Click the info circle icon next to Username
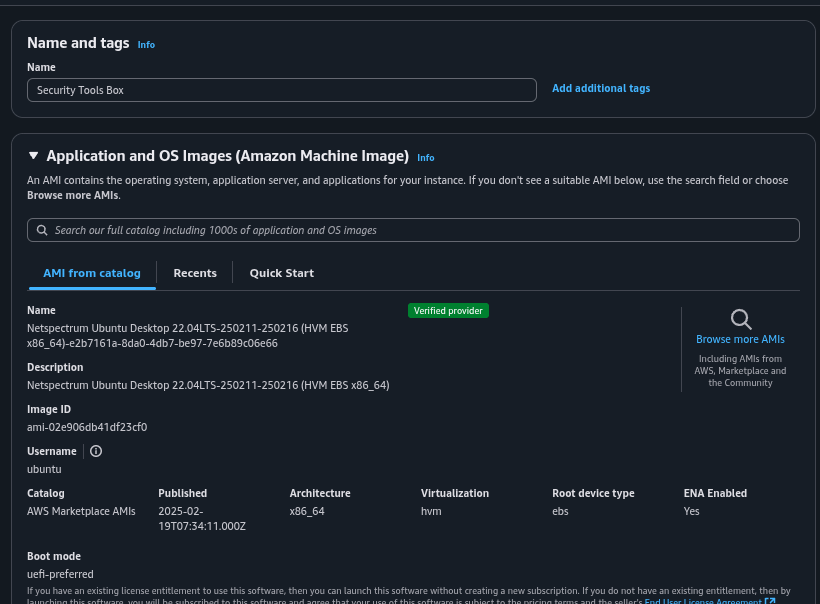This screenshot has height=604, width=820. 96,451
